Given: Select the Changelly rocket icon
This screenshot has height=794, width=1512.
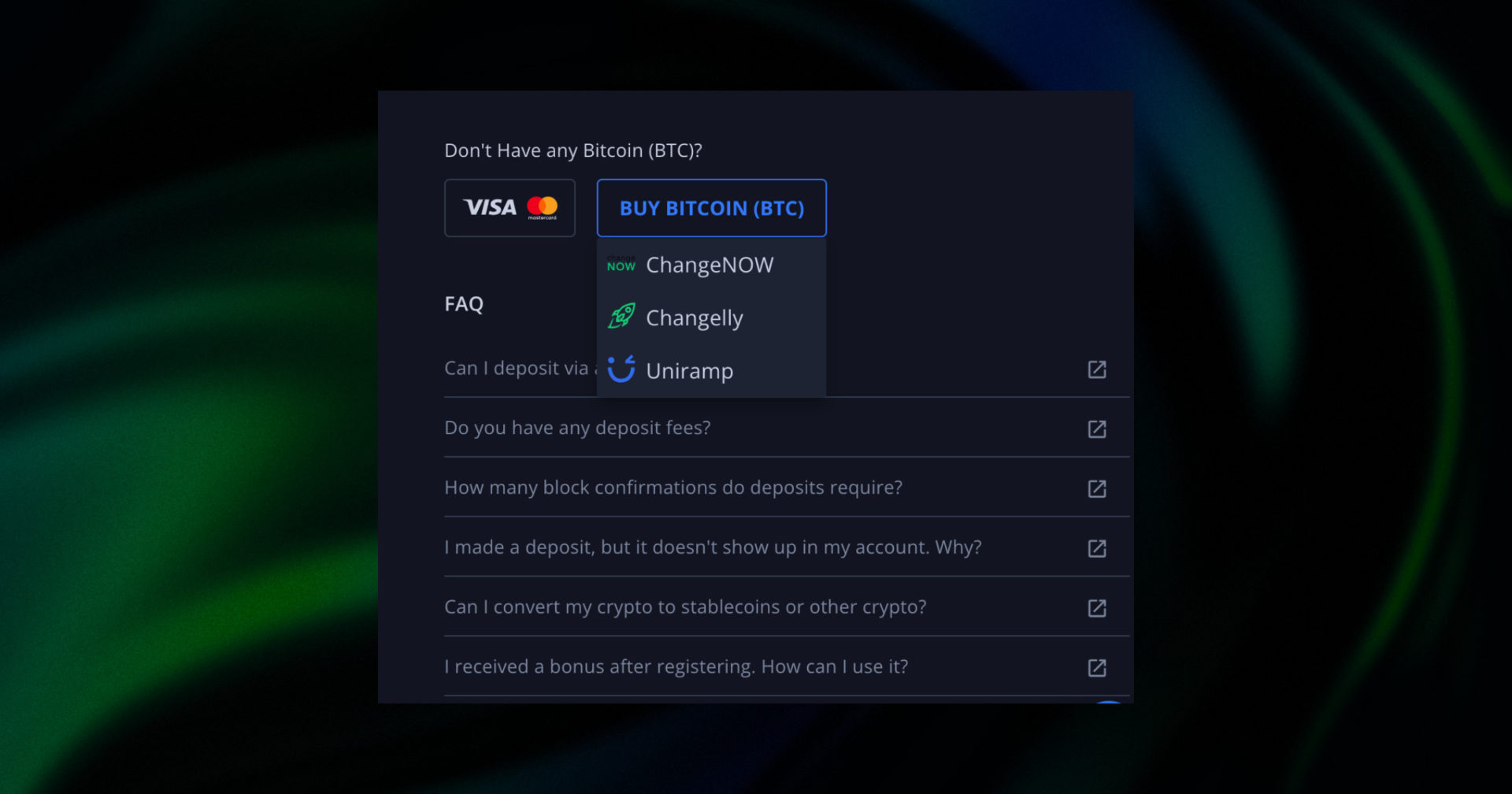Looking at the screenshot, I should (621, 317).
